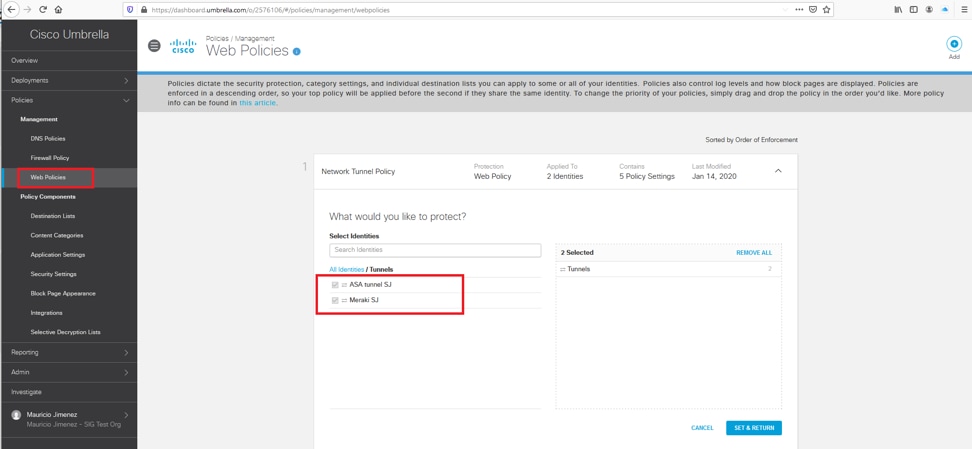The width and height of the screenshot is (972, 449).
Task: Click the info icon next to Web Policies
Action: coord(297,52)
